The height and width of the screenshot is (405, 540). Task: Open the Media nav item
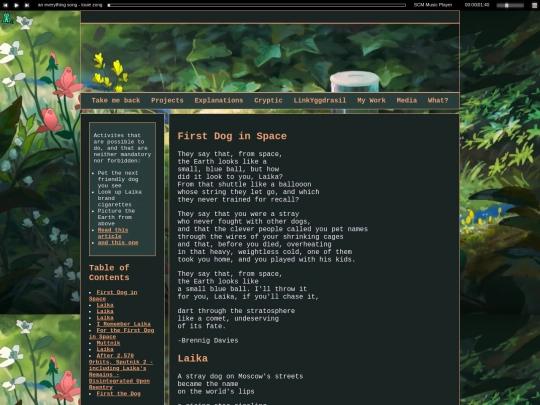click(407, 101)
